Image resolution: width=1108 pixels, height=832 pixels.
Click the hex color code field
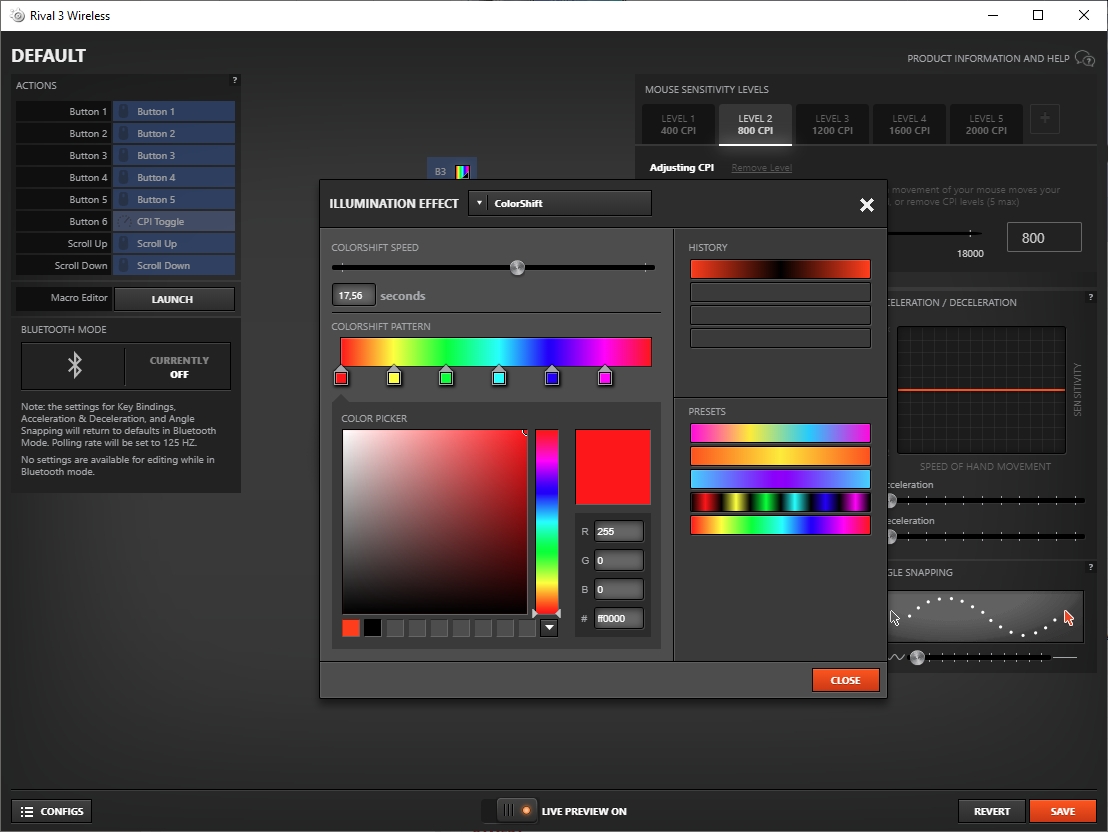[x=619, y=618]
